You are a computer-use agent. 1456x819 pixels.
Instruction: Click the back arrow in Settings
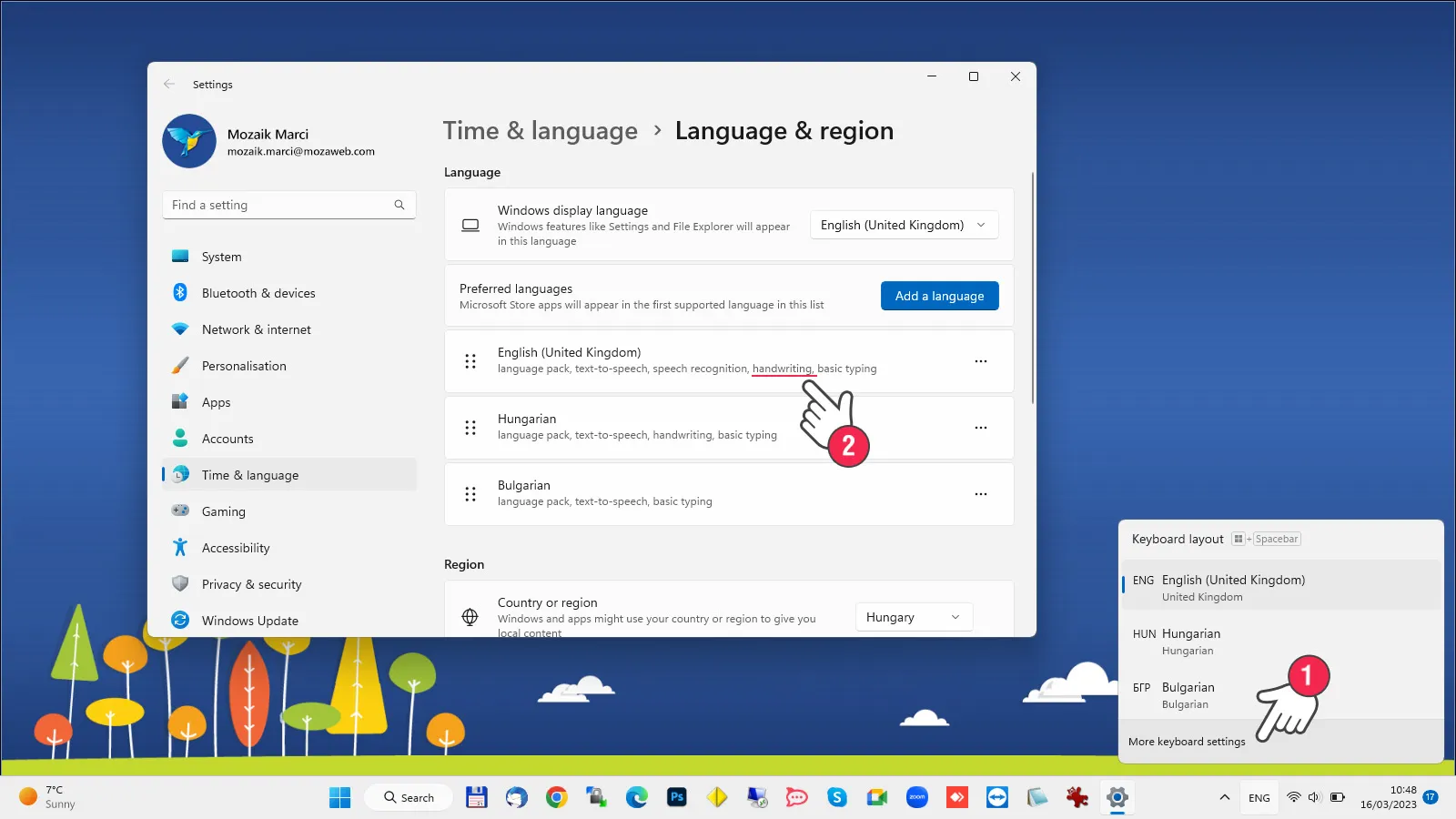pyautogui.click(x=169, y=84)
